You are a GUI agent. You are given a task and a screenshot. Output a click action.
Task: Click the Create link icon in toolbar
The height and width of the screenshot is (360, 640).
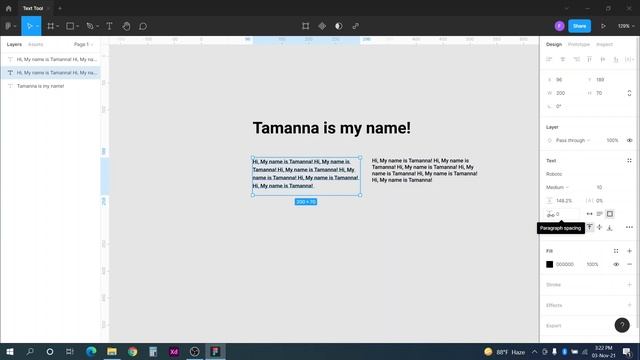356,26
